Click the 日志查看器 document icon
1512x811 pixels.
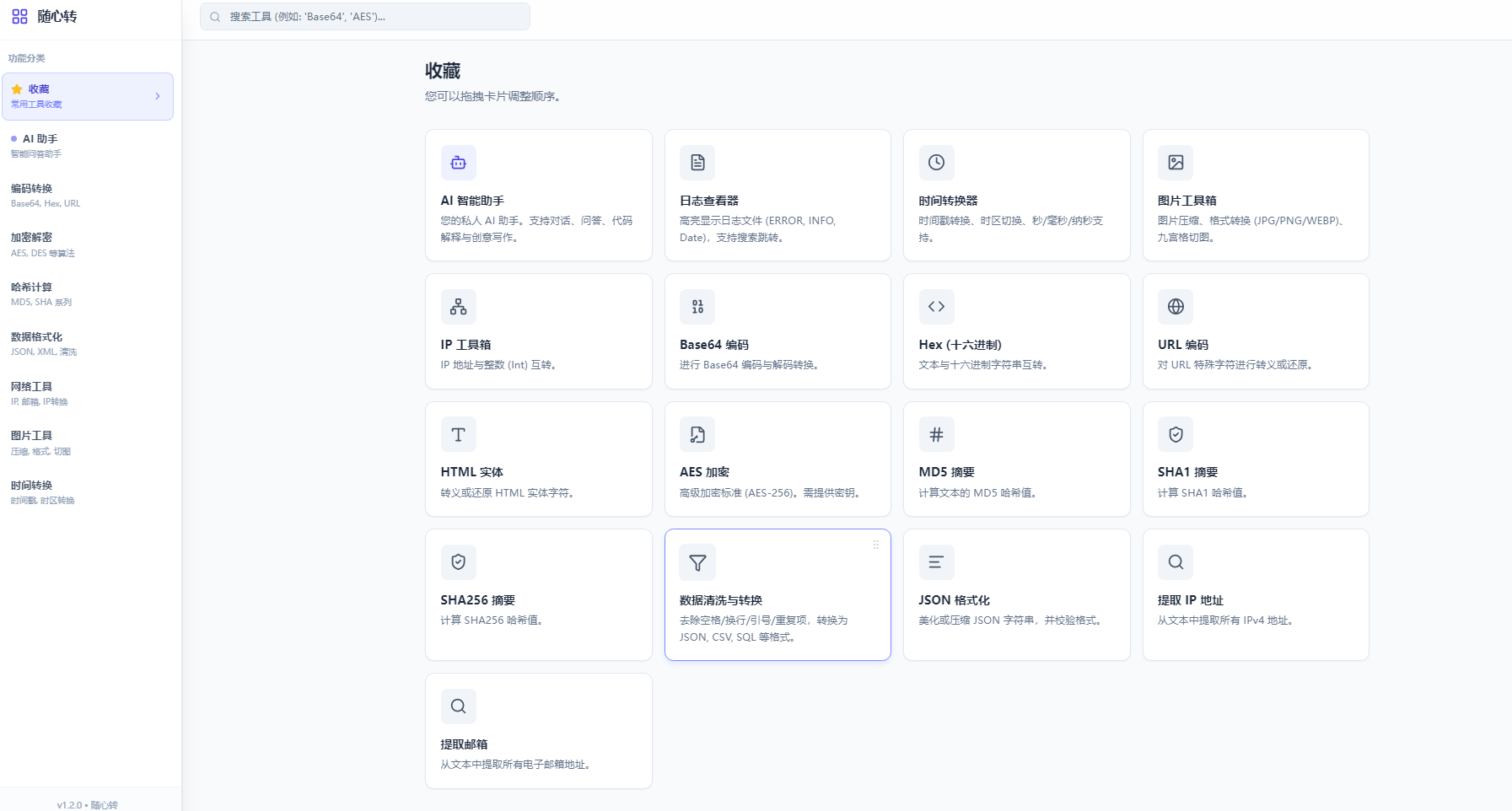(x=697, y=163)
